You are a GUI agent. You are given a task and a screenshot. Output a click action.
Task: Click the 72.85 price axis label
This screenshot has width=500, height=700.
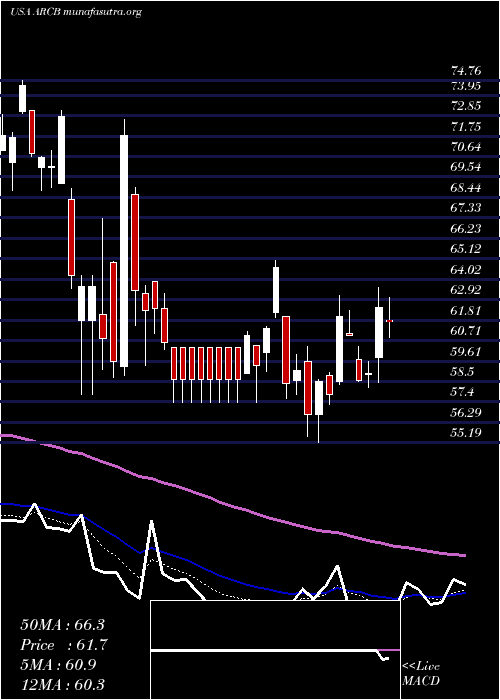click(x=466, y=106)
